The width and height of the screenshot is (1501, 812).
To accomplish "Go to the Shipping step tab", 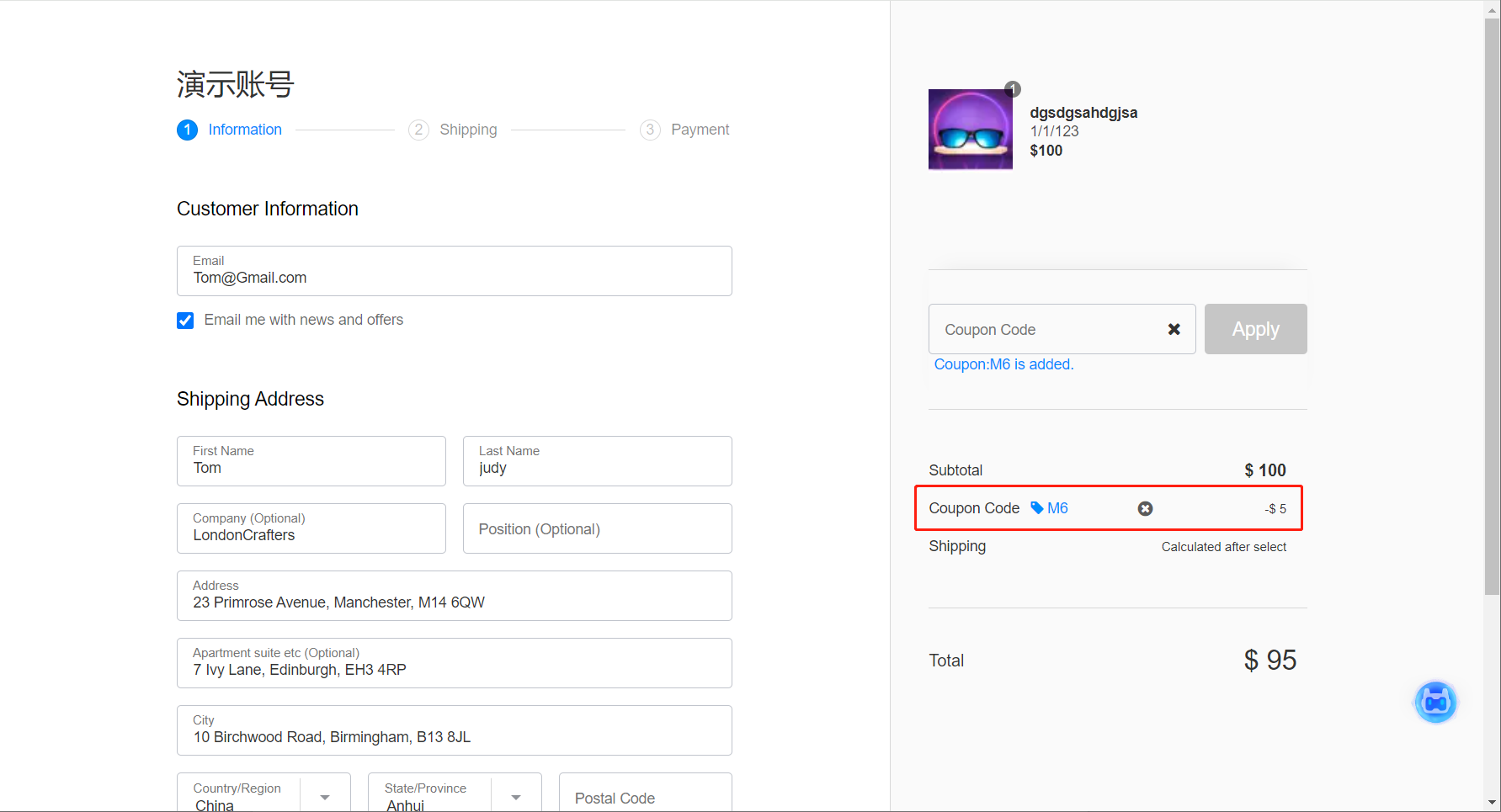I will (468, 130).
